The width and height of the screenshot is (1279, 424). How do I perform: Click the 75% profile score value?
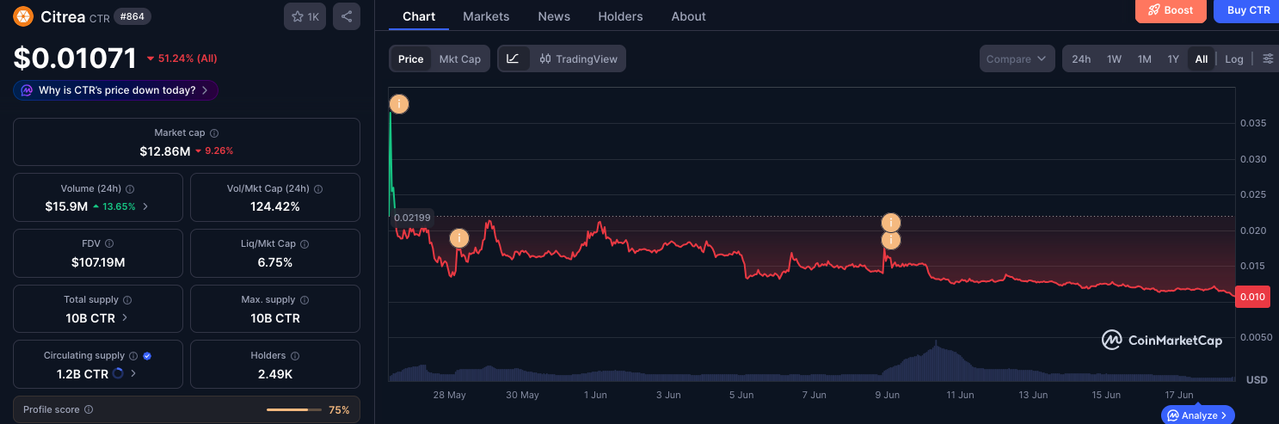tap(339, 410)
